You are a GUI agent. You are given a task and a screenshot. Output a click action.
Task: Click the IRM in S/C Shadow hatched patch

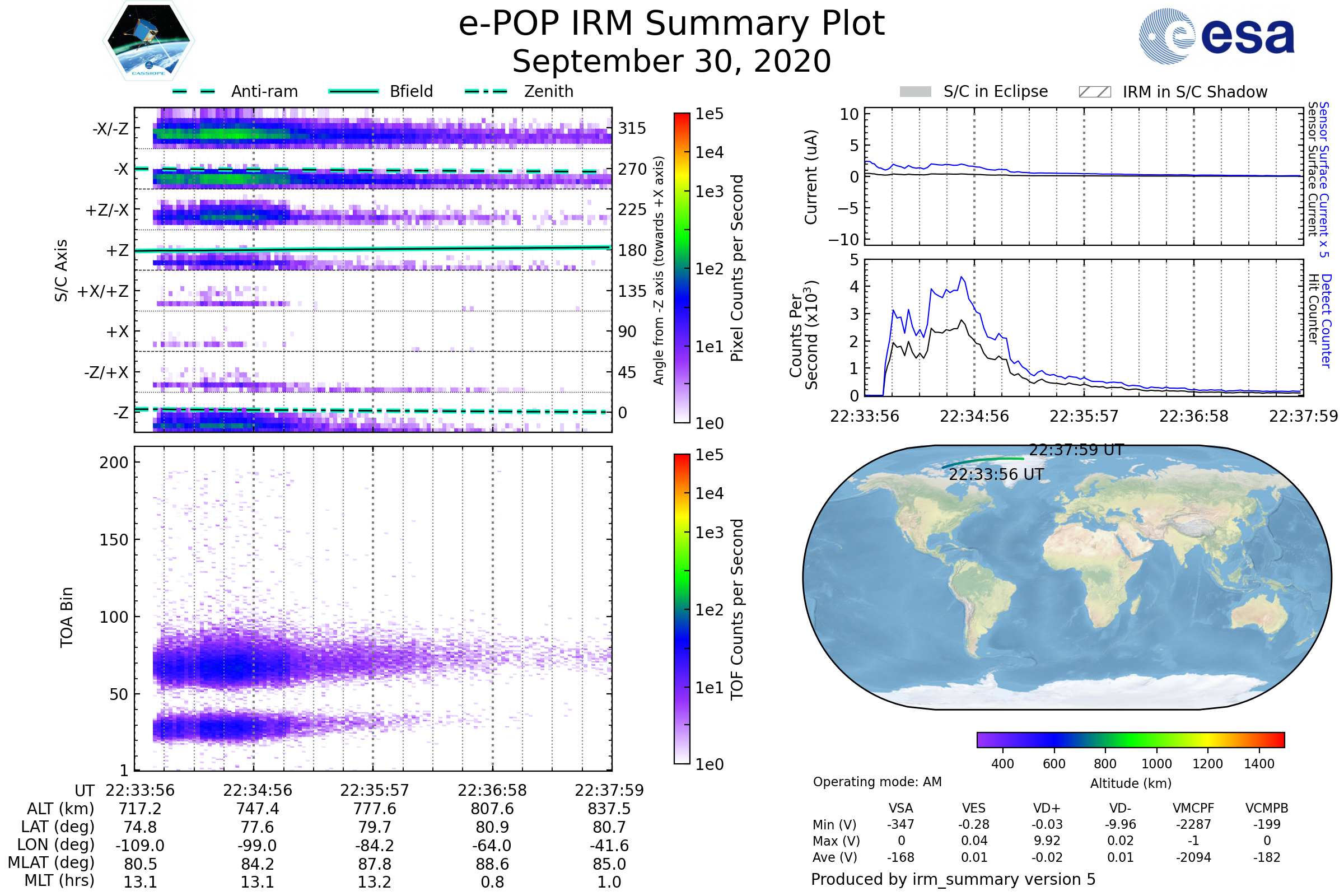coord(1094,92)
